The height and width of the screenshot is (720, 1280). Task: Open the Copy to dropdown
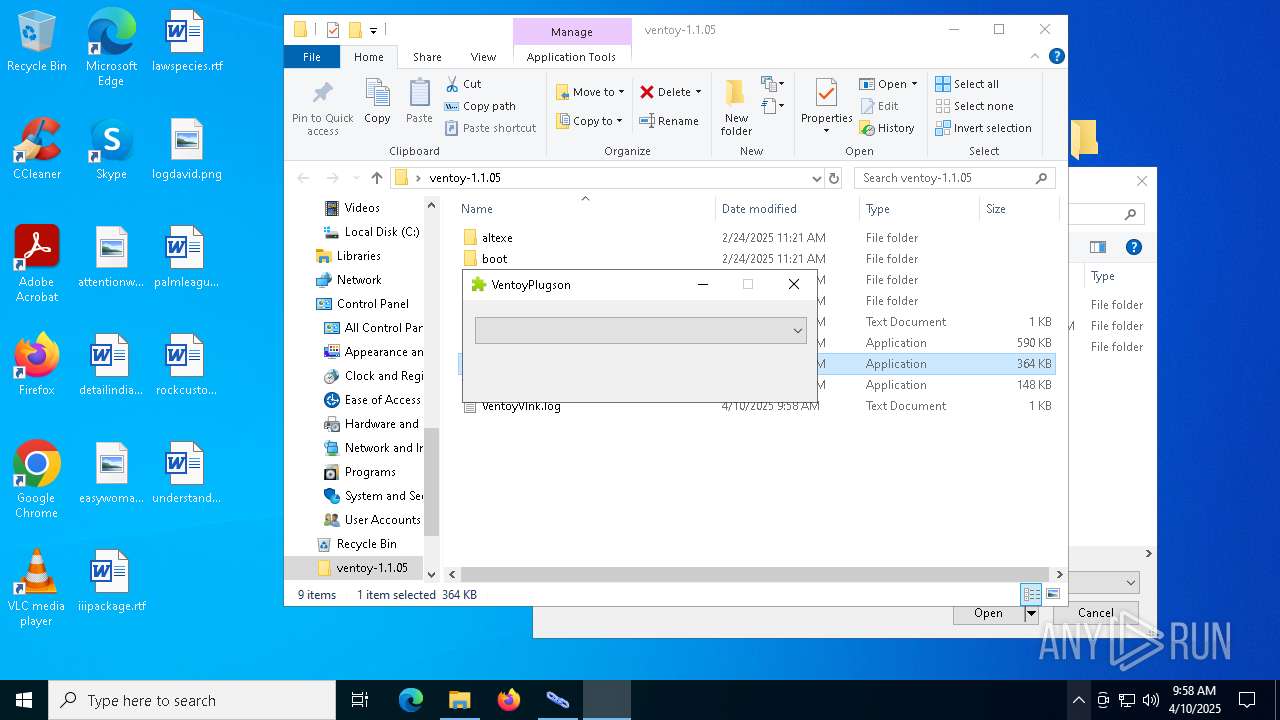click(589, 121)
